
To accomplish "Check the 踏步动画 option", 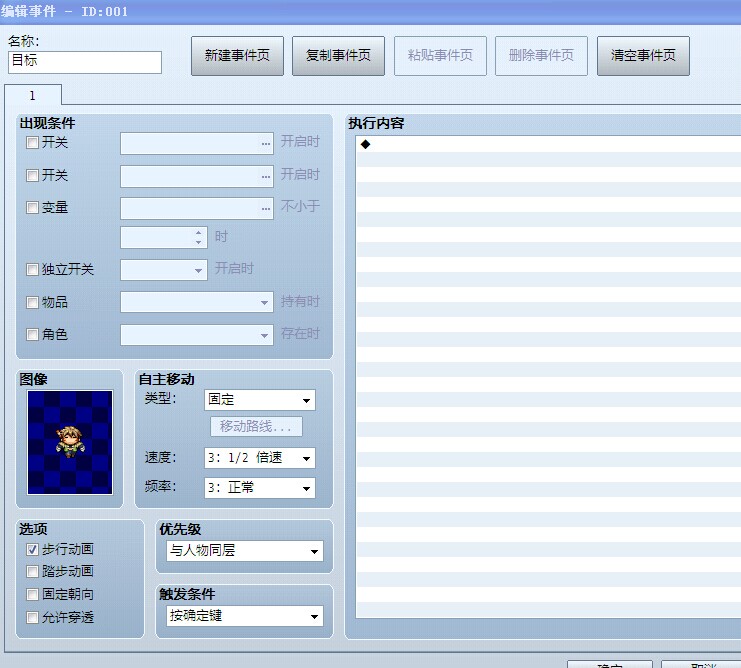I will pos(32,572).
